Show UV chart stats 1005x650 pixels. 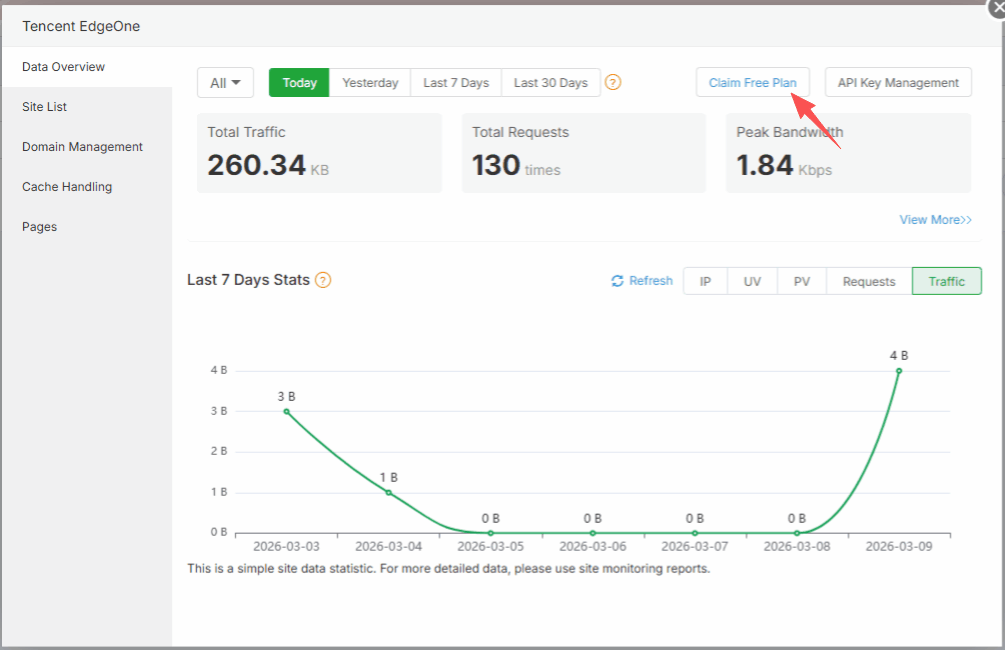[752, 281]
